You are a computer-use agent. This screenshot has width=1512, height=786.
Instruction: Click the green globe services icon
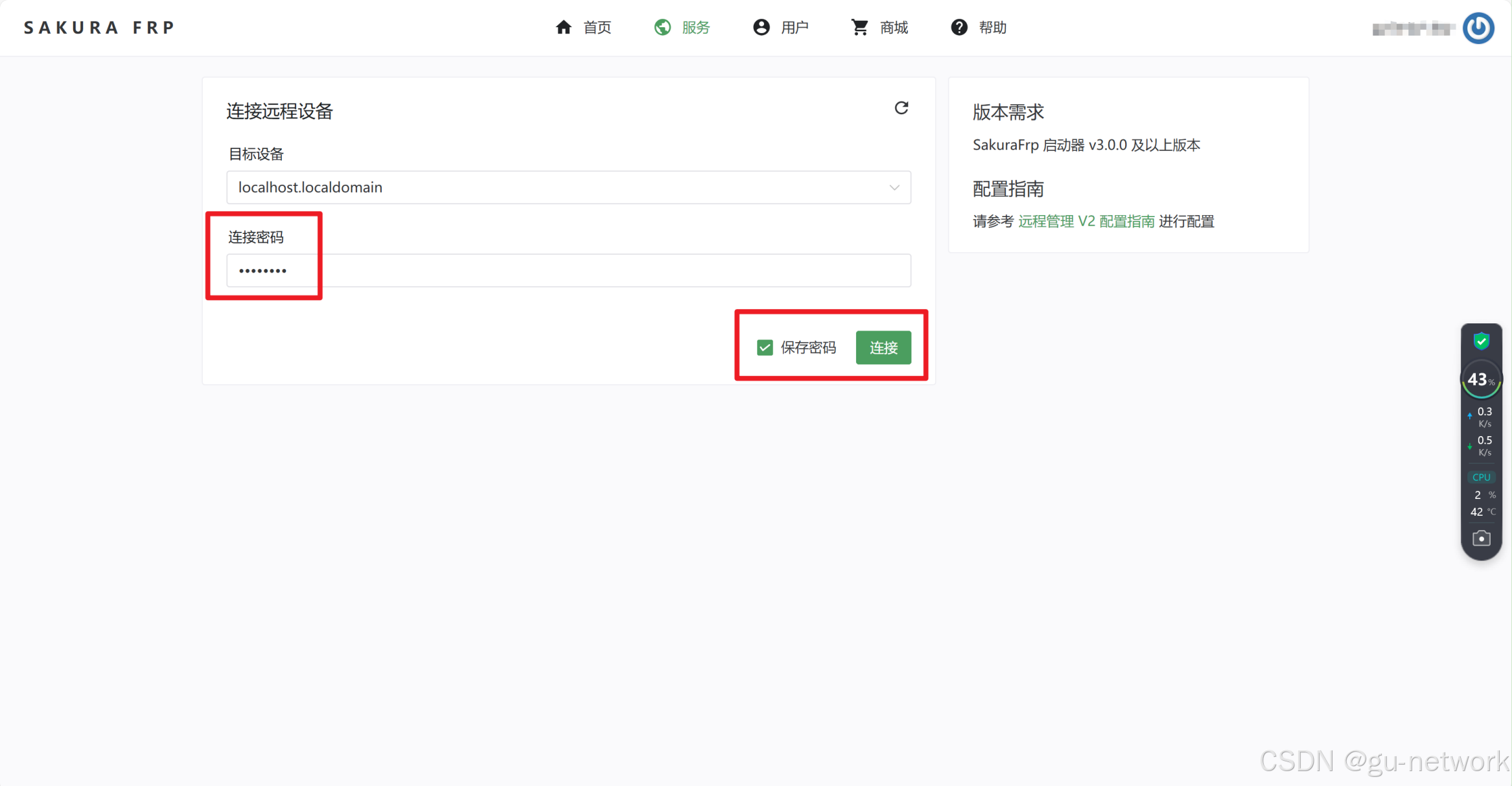[662, 27]
